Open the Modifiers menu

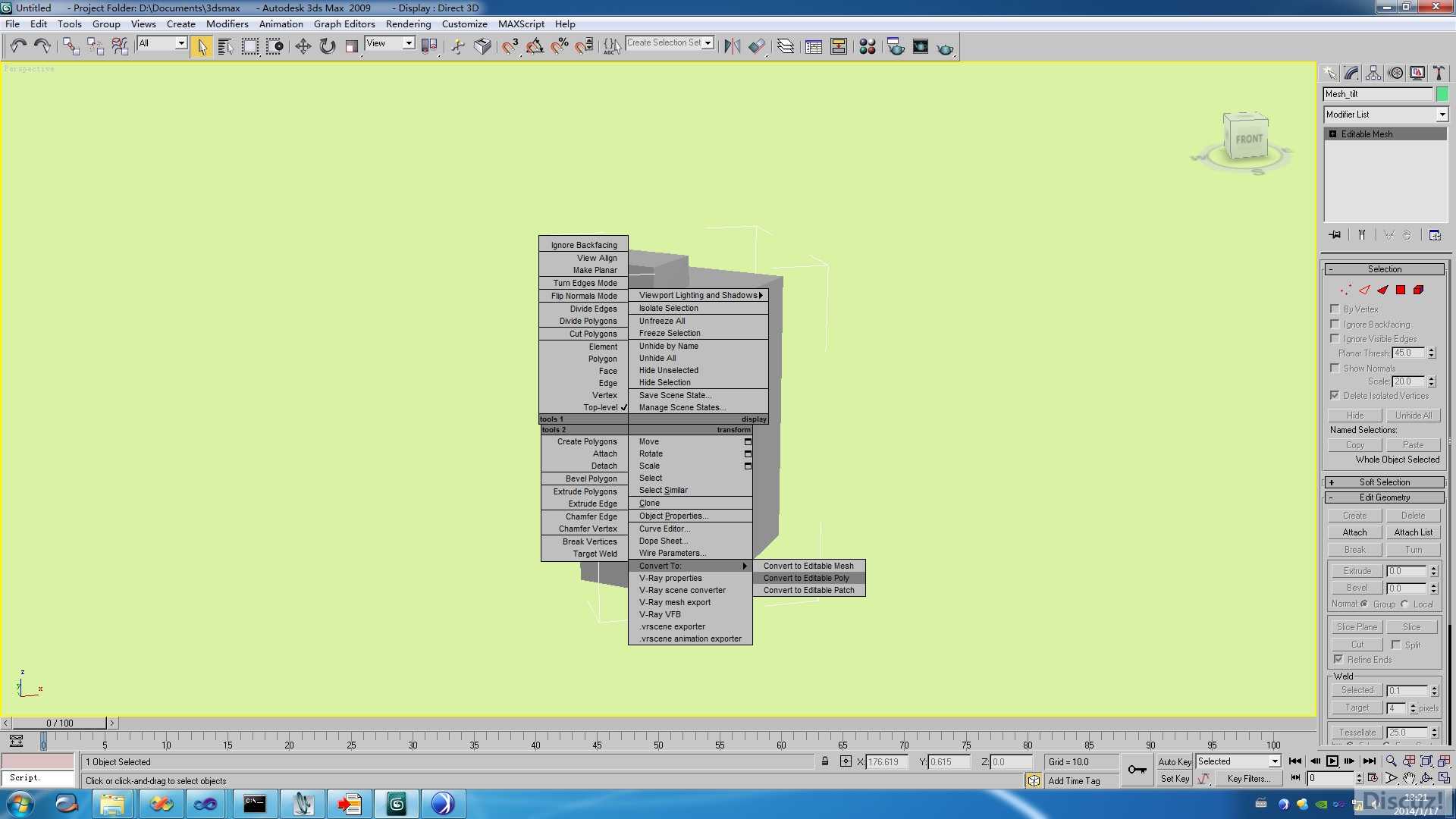coord(227,24)
